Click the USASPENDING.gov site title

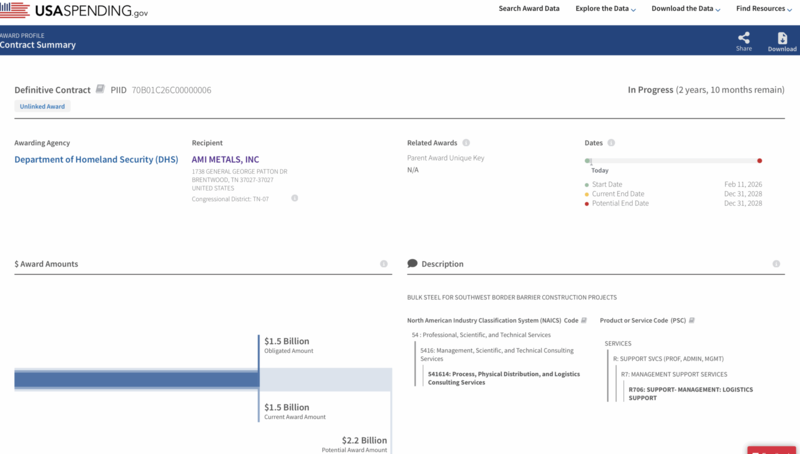tap(91, 11)
